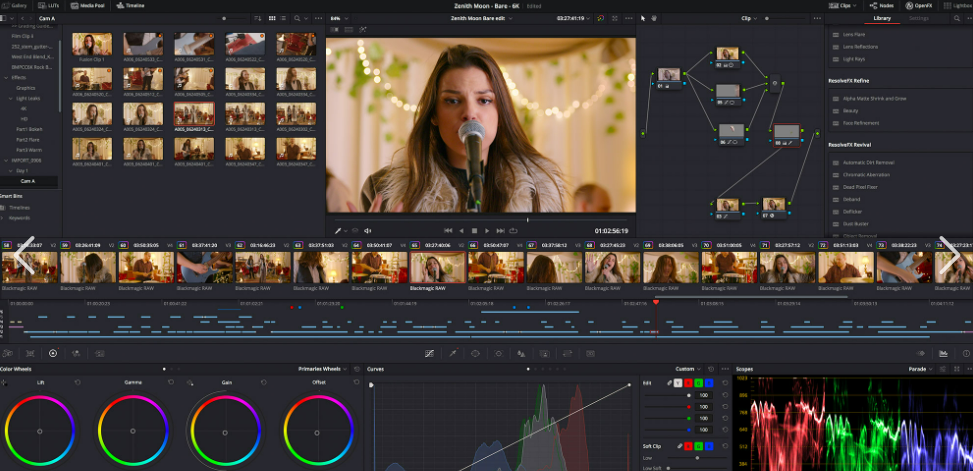This screenshot has width=973, height=471.
Task: Toggle viewer split-screen highlight wand icon
Action: (x=363, y=29)
